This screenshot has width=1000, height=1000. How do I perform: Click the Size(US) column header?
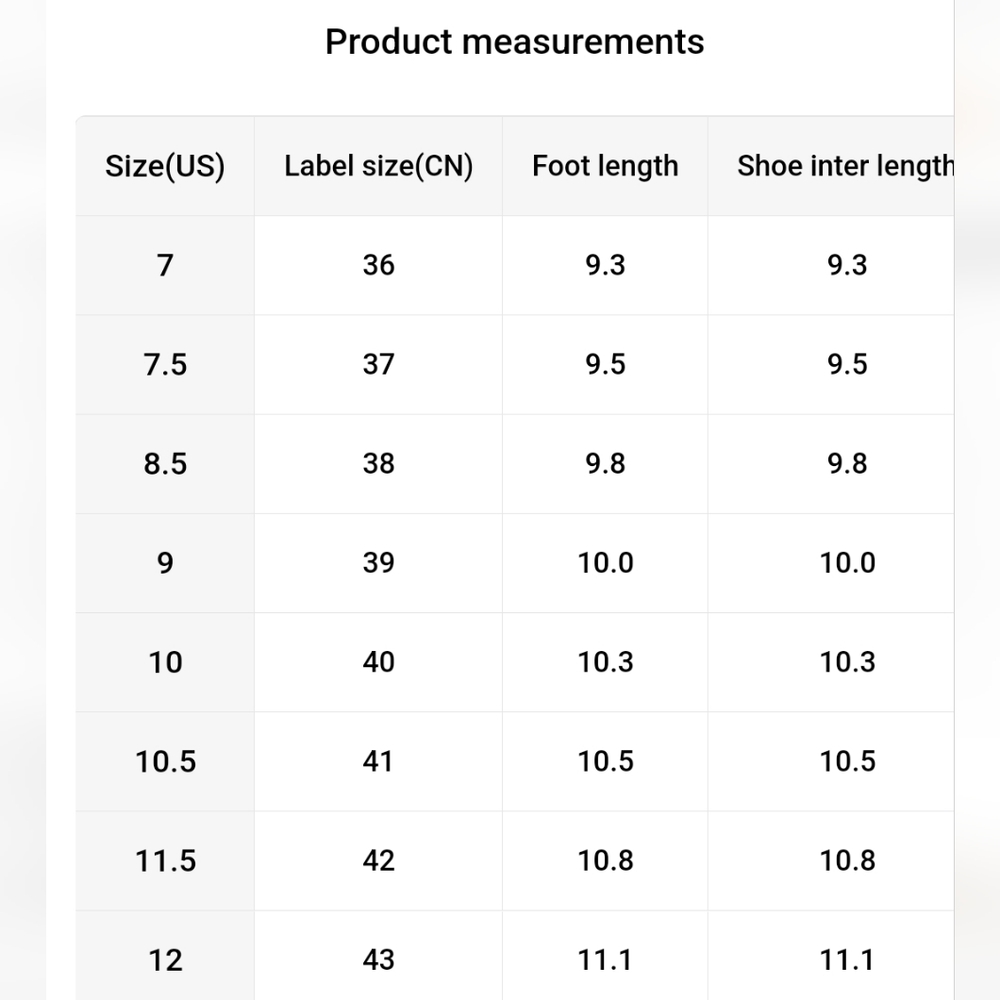pyautogui.click(x=165, y=166)
